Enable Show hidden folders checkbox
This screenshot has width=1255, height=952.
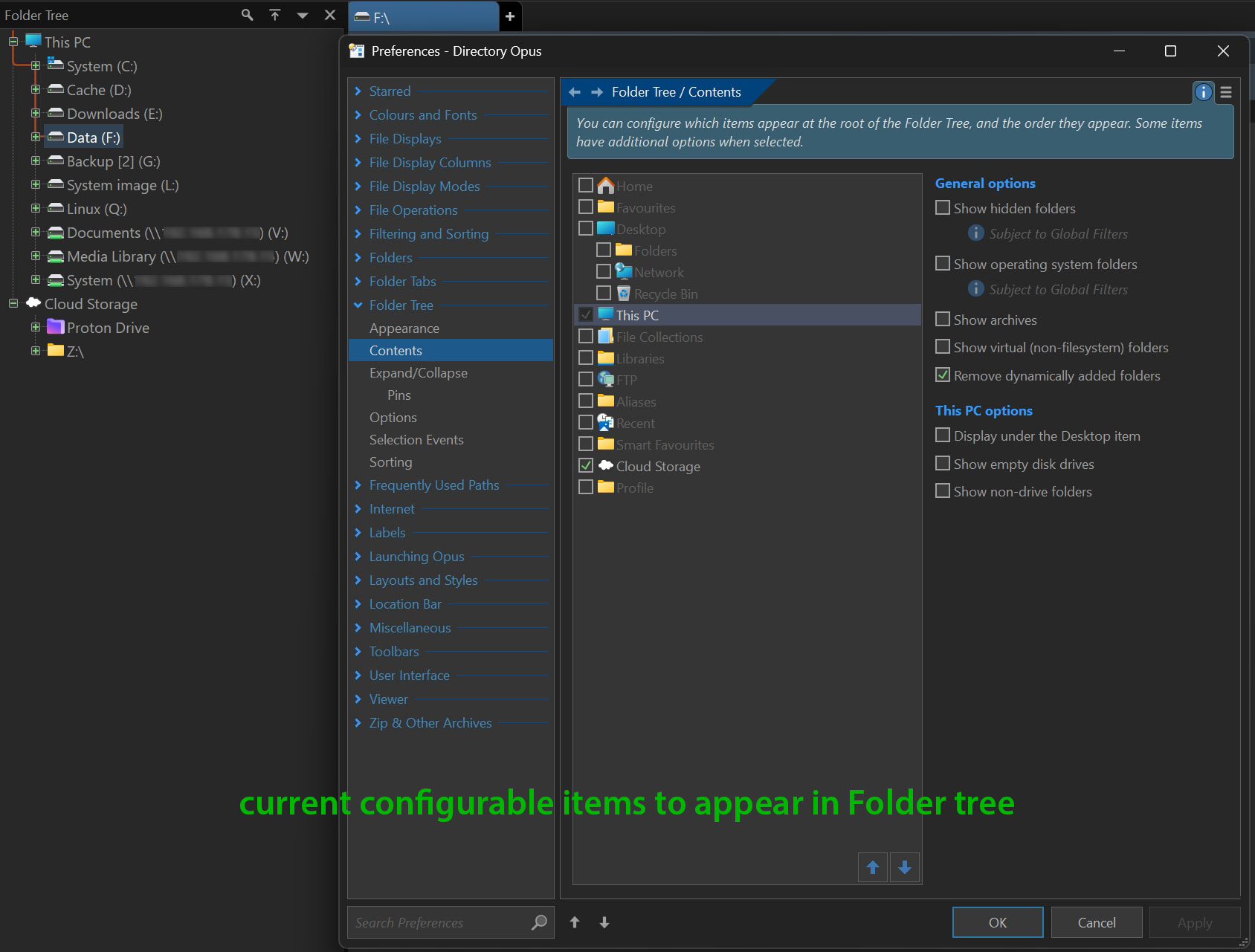[943, 208]
